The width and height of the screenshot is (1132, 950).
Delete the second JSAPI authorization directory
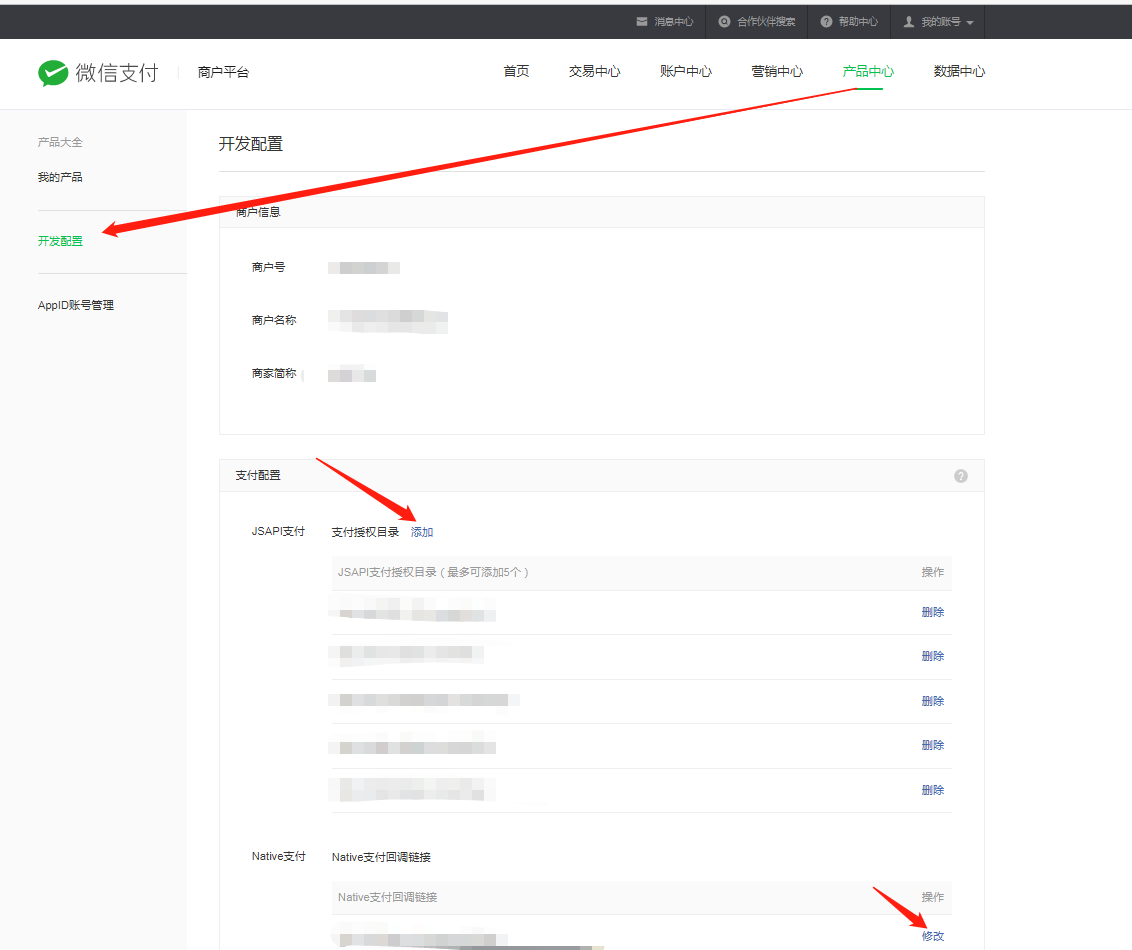[933, 656]
